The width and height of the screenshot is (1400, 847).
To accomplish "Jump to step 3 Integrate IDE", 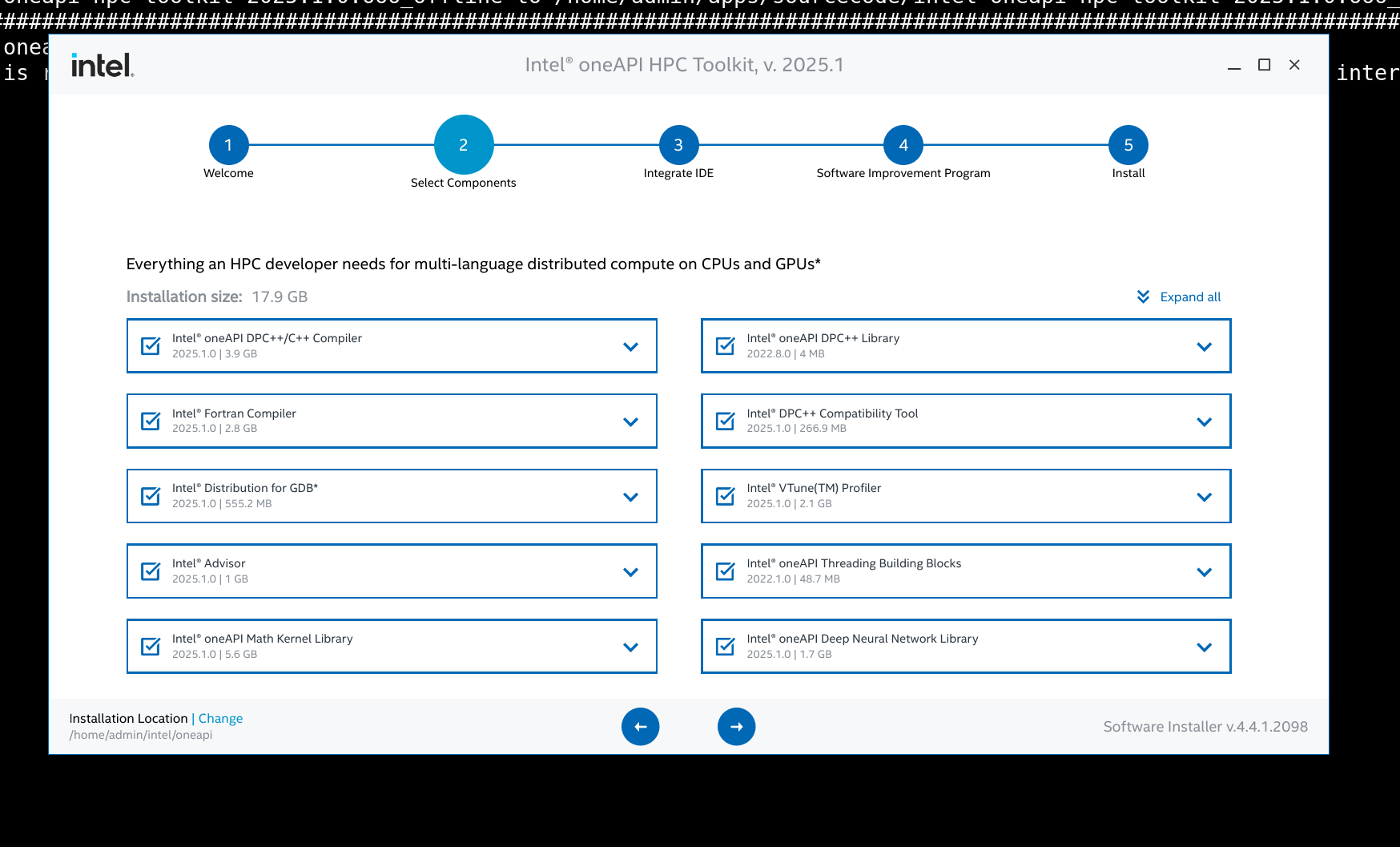I will [x=678, y=145].
